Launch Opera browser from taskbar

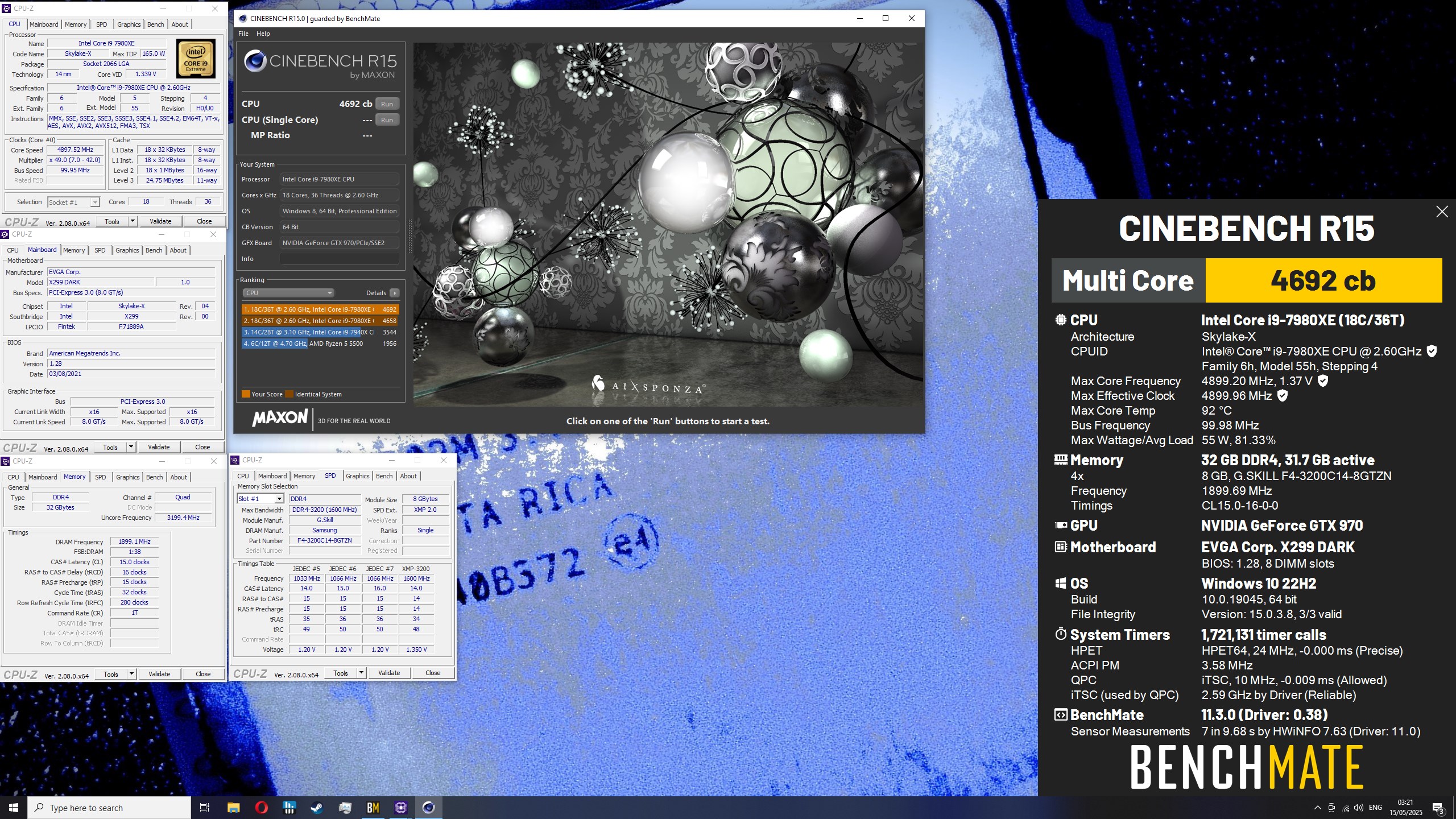[x=262, y=808]
